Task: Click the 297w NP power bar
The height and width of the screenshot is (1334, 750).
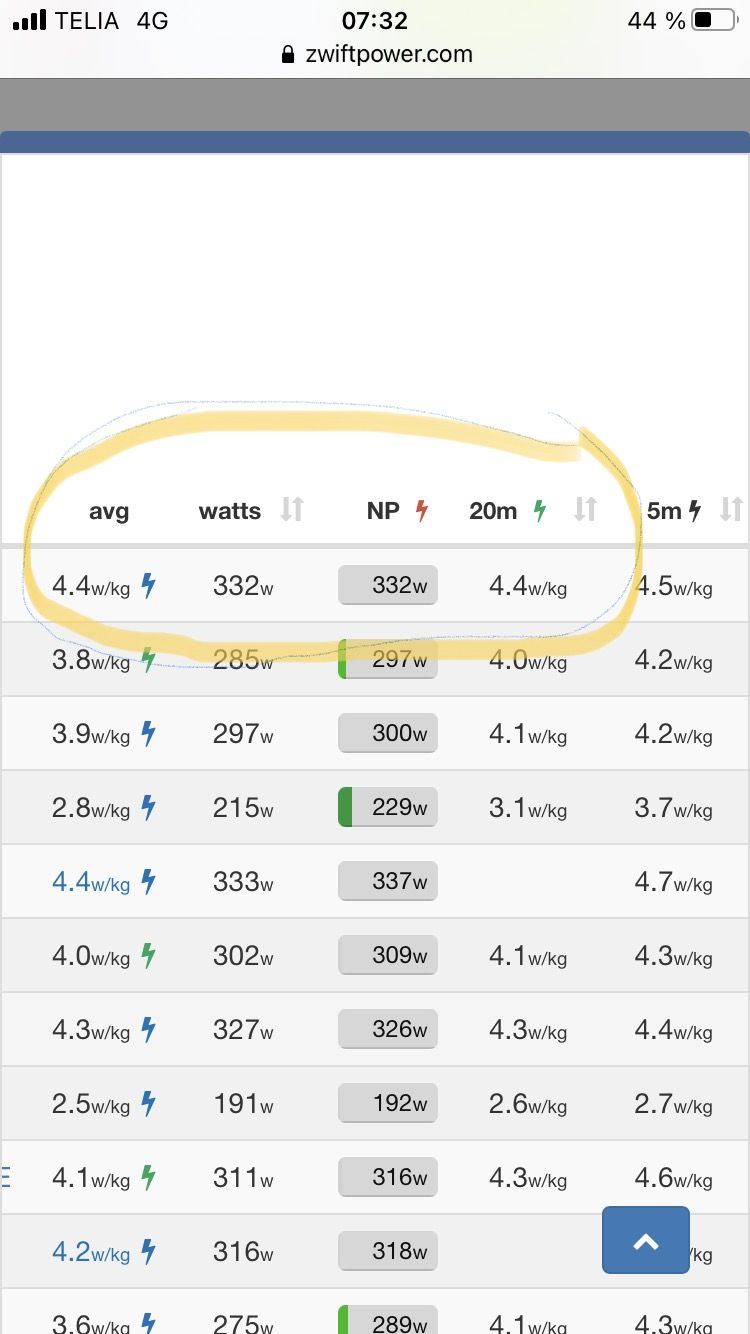Action: 388,659
